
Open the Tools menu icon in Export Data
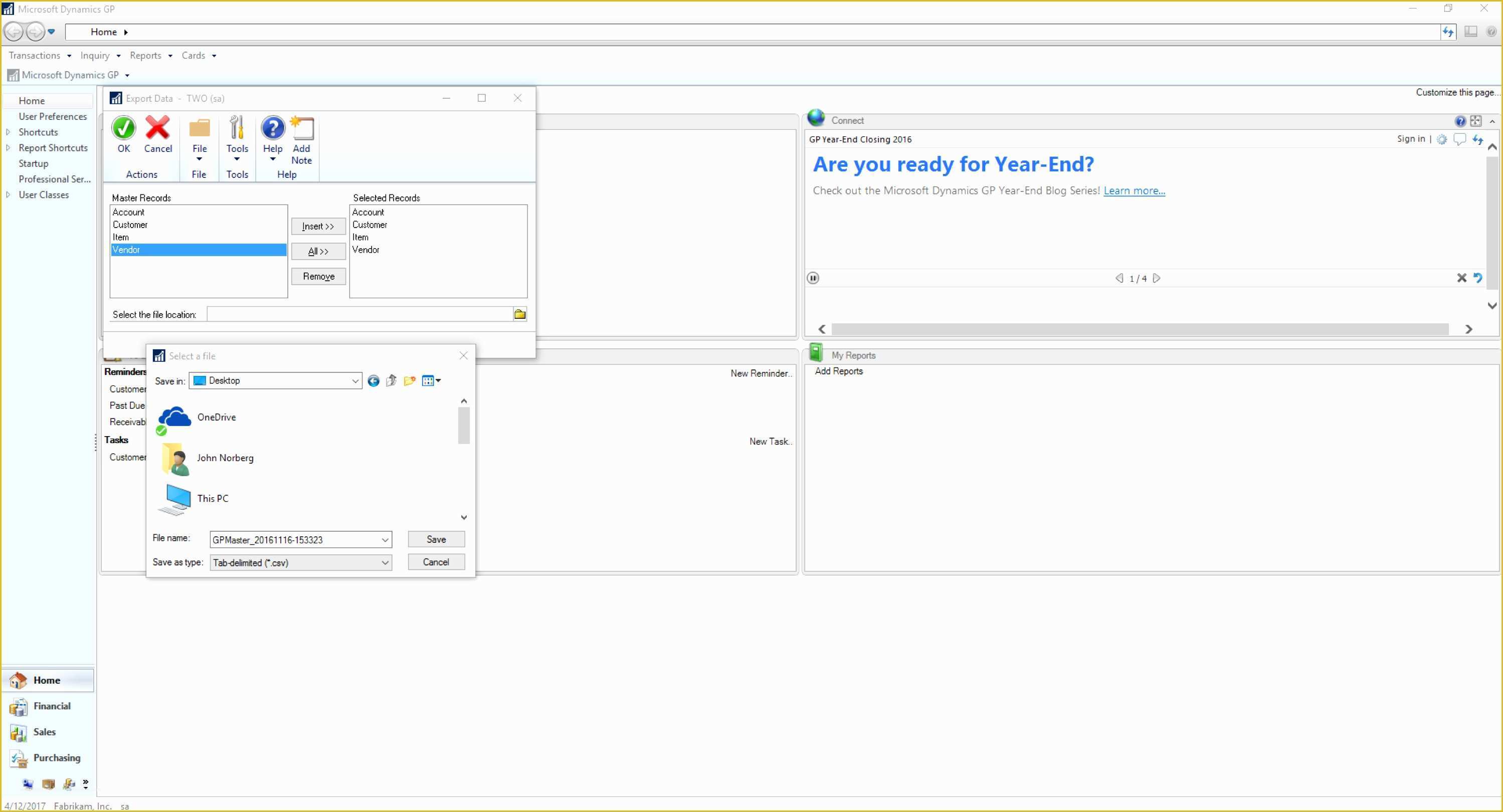click(x=237, y=128)
